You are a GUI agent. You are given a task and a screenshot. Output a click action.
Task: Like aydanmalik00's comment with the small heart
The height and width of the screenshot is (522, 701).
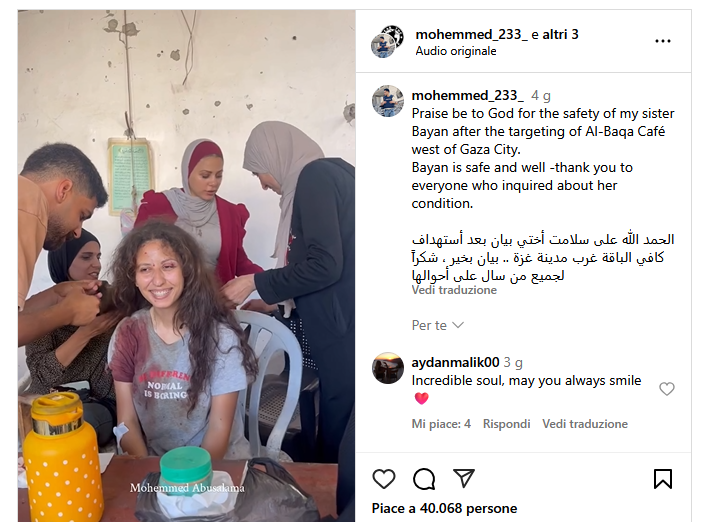click(x=667, y=389)
